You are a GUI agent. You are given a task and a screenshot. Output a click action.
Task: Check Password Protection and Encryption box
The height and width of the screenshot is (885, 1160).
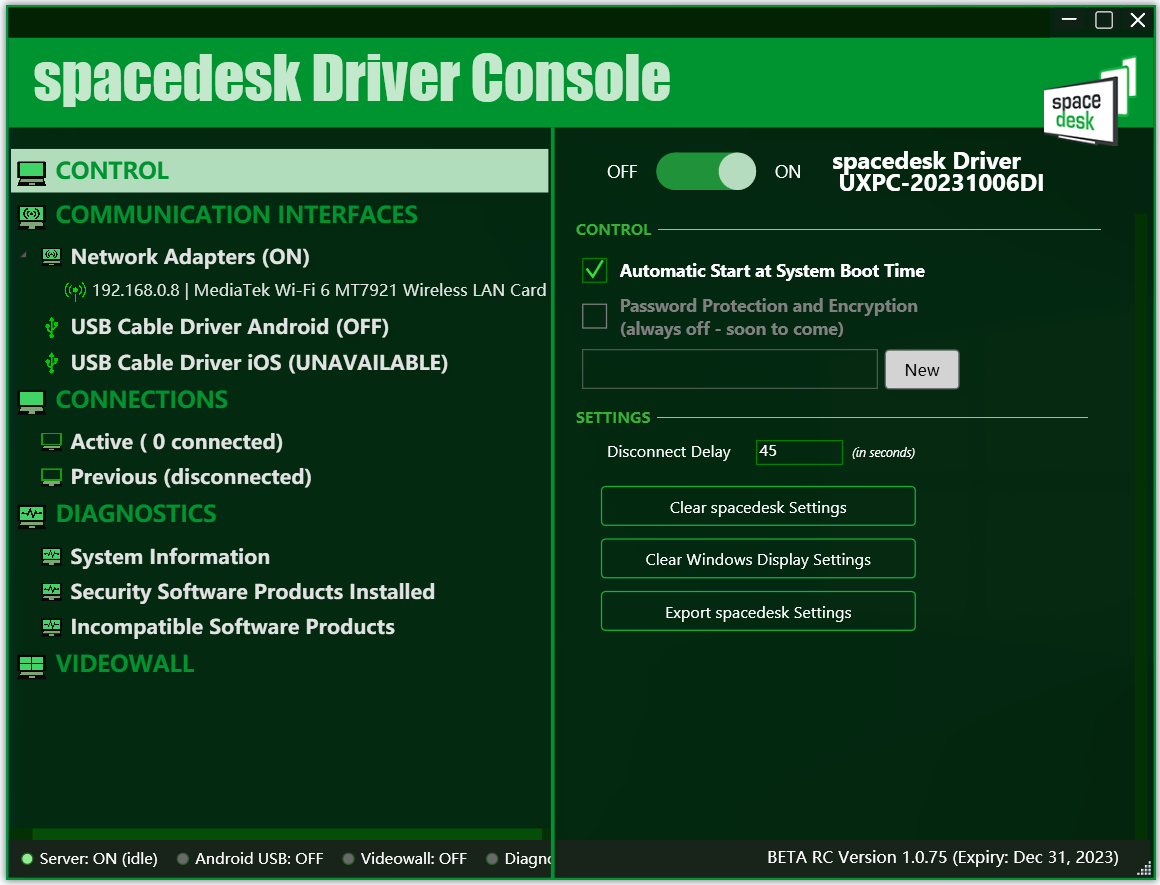click(x=595, y=317)
